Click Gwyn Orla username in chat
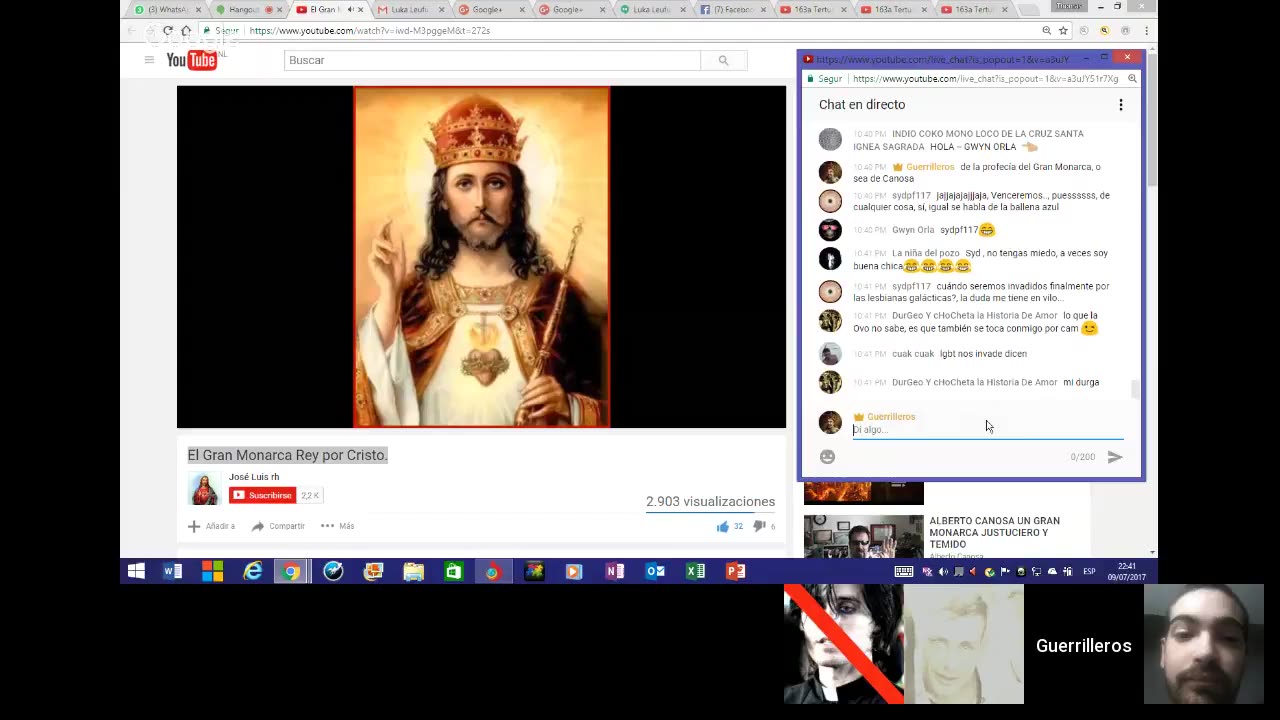The width and height of the screenshot is (1280, 720). coord(913,230)
